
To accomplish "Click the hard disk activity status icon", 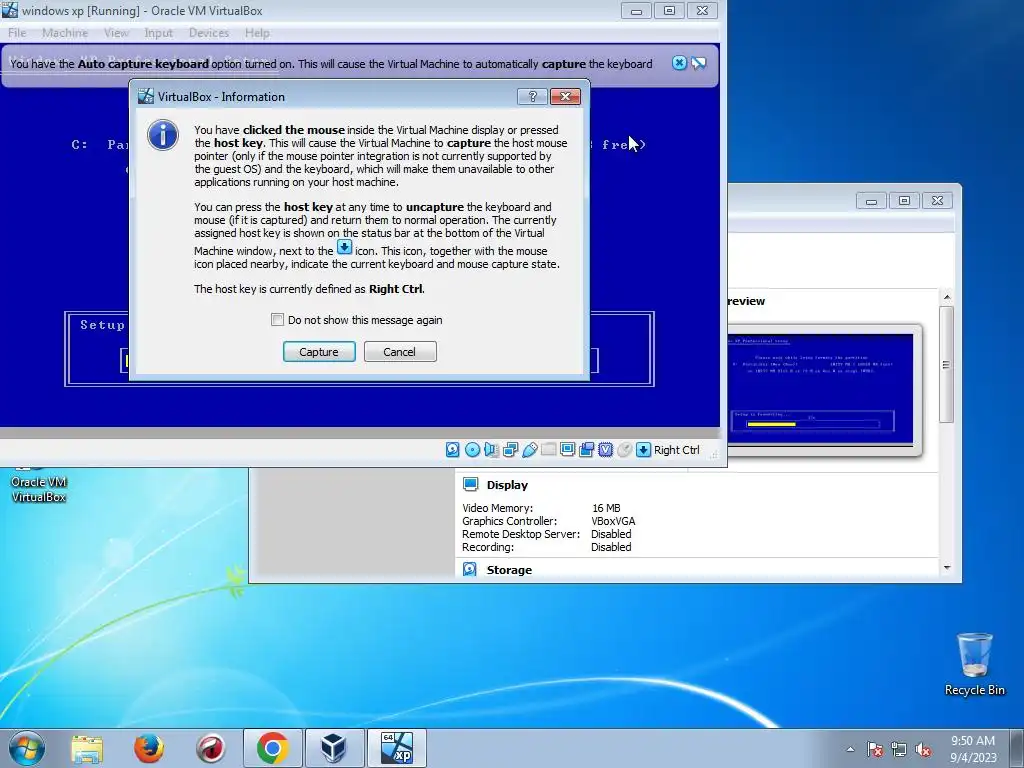I will (x=453, y=449).
